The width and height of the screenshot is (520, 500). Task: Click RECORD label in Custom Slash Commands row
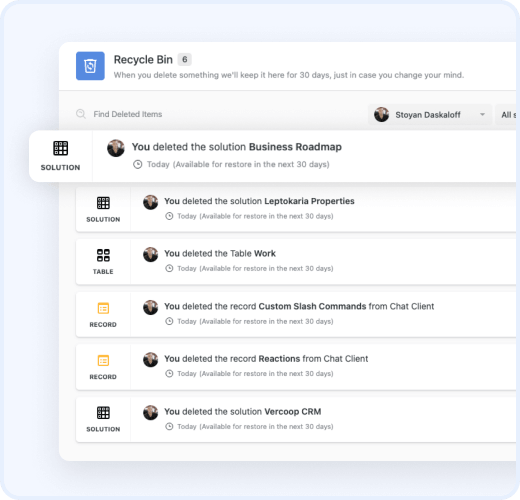pyautogui.click(x=103, y=325)
